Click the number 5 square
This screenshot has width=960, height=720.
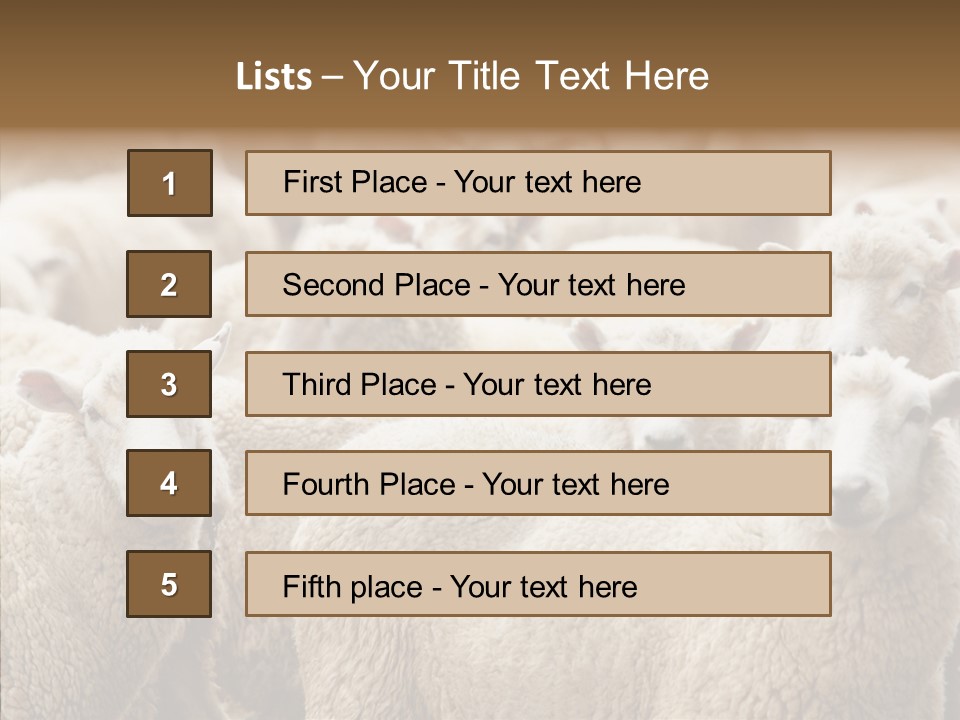pos(169,584)
